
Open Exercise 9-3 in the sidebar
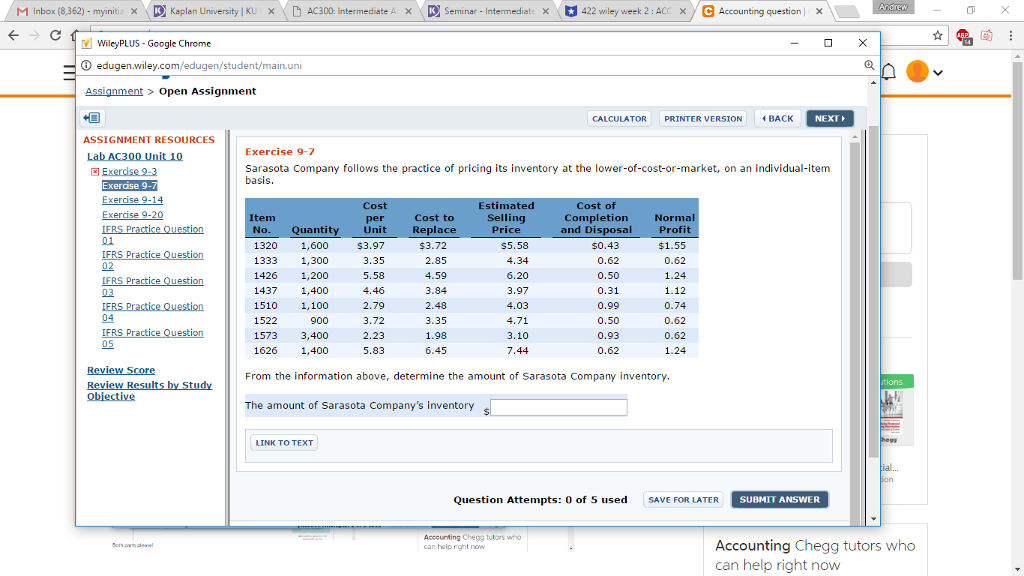[129, 171]
